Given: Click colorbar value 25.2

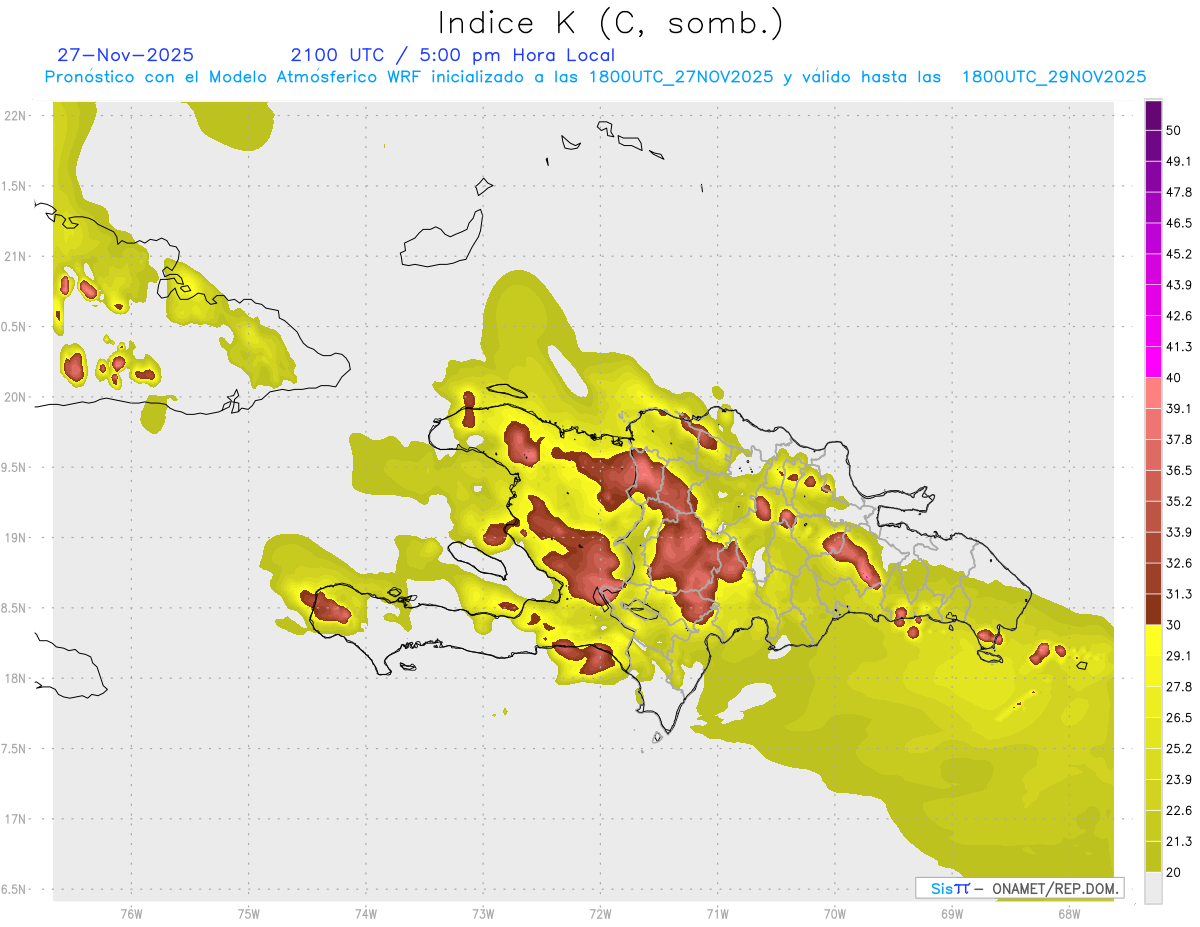Looking at the screenshot, I should [1179, 749].
